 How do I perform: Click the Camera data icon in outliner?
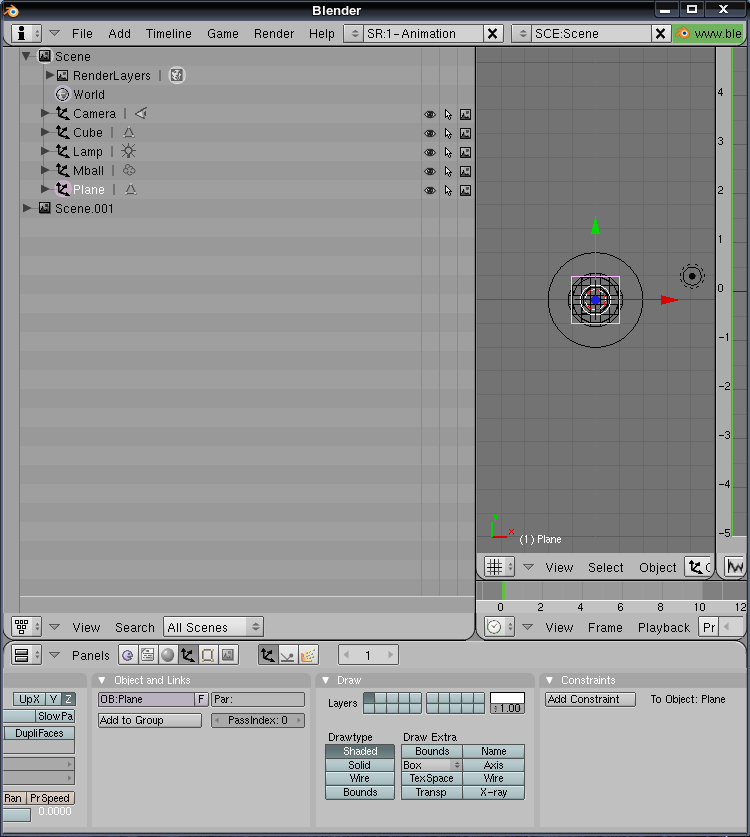pyautogui.click(x=141, y=113)
